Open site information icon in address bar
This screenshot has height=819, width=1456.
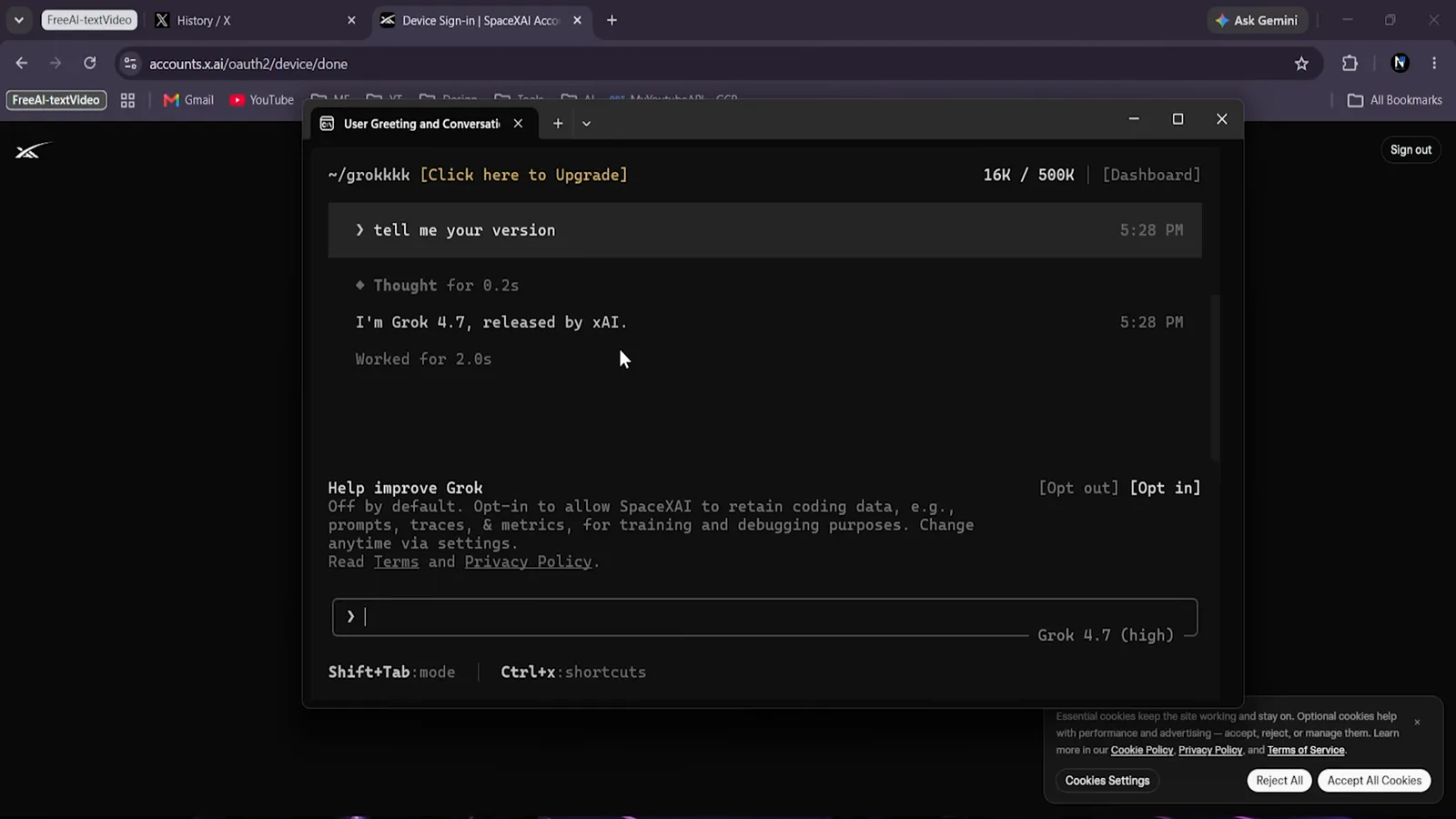coord(130,63)
